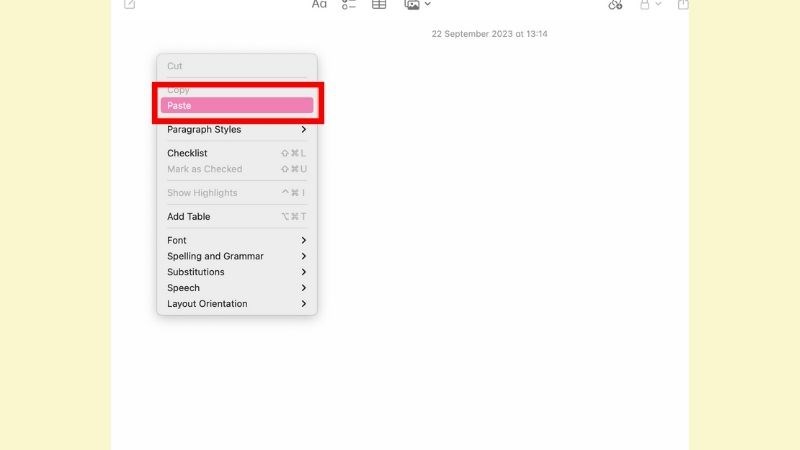800x450 pixels.
Task: Click the checklist toolbar icon
Action: click(349, 4)
